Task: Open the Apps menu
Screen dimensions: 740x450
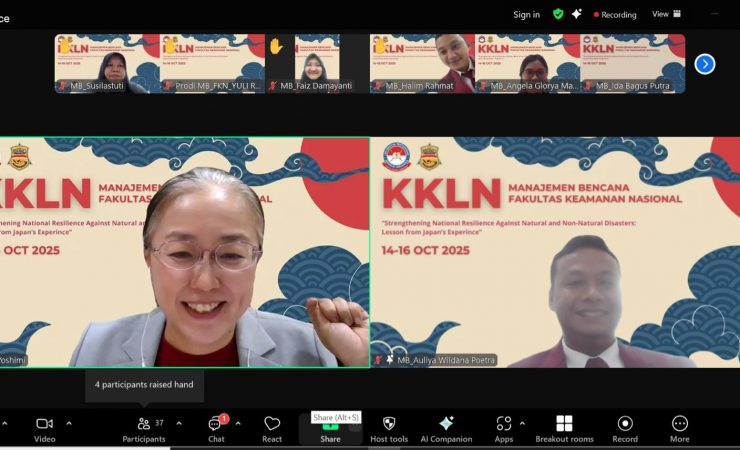Action: pos(503,428)
